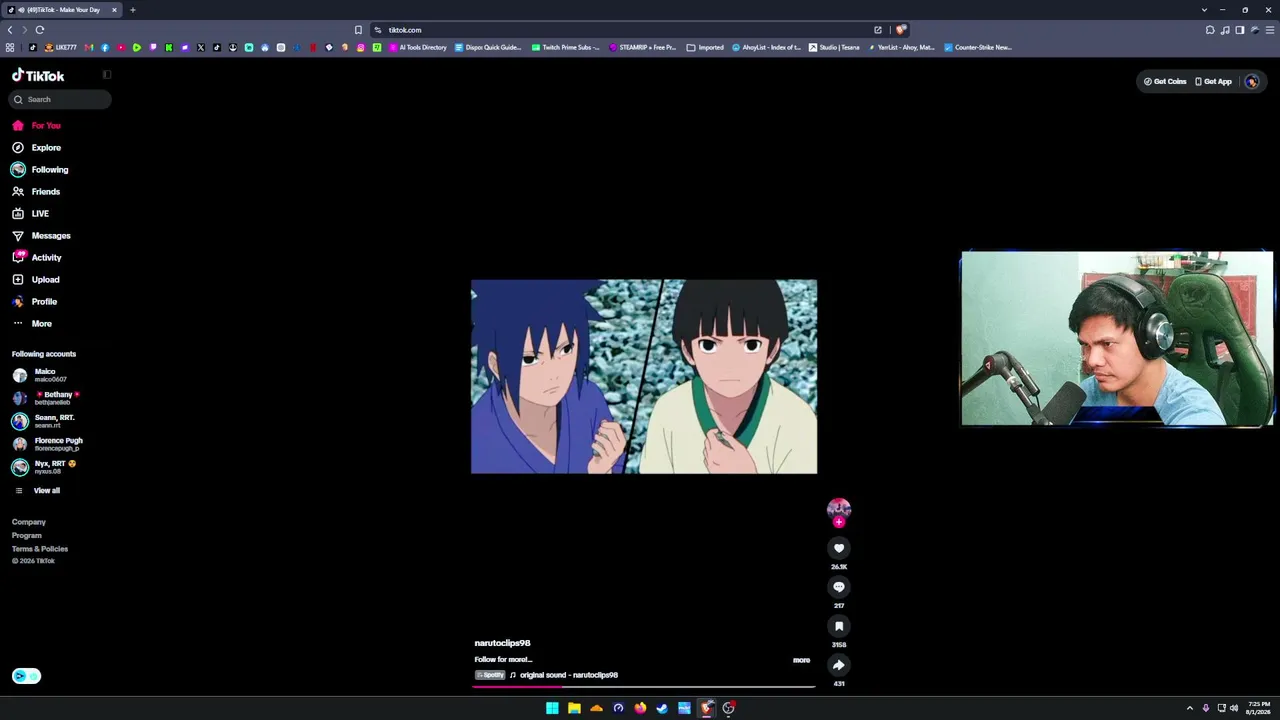Go to the Explore page
The image size is (1280, 720).
point(37,147)
